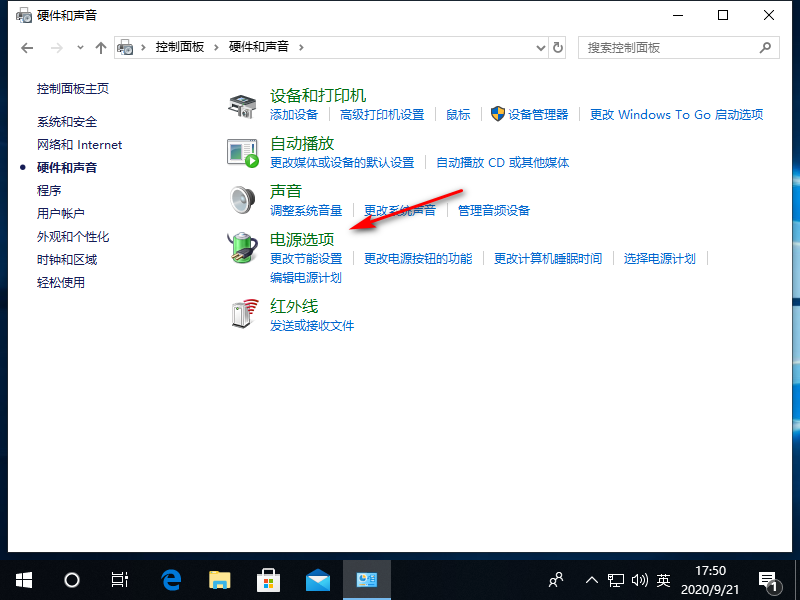
Task: Click the AutoPlay icon
Action: (243, 152)
